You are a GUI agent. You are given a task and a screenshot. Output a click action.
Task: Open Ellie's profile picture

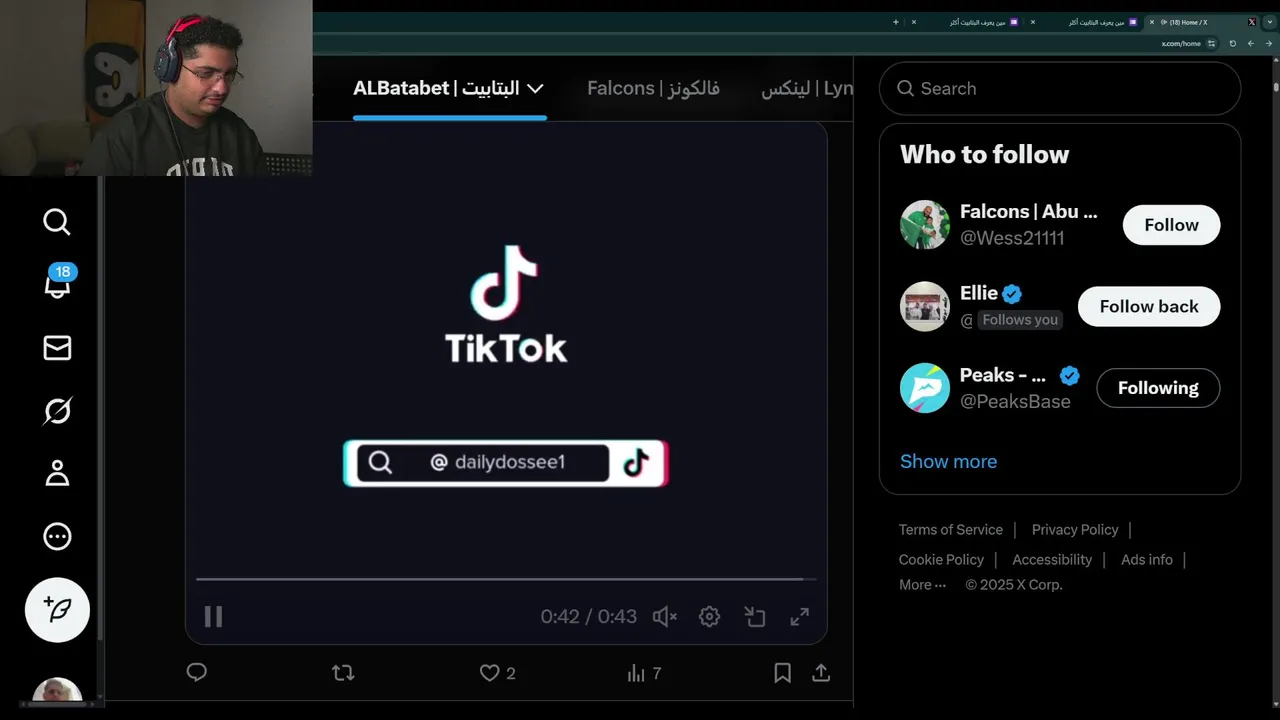[x=925, y=306]
